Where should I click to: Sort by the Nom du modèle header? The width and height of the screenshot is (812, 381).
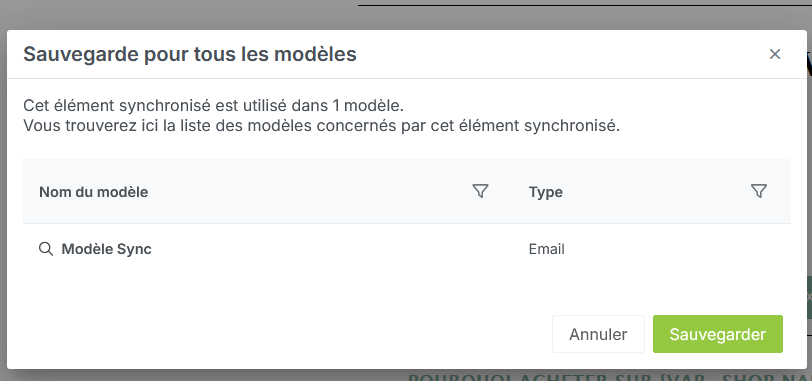(94, 192)
